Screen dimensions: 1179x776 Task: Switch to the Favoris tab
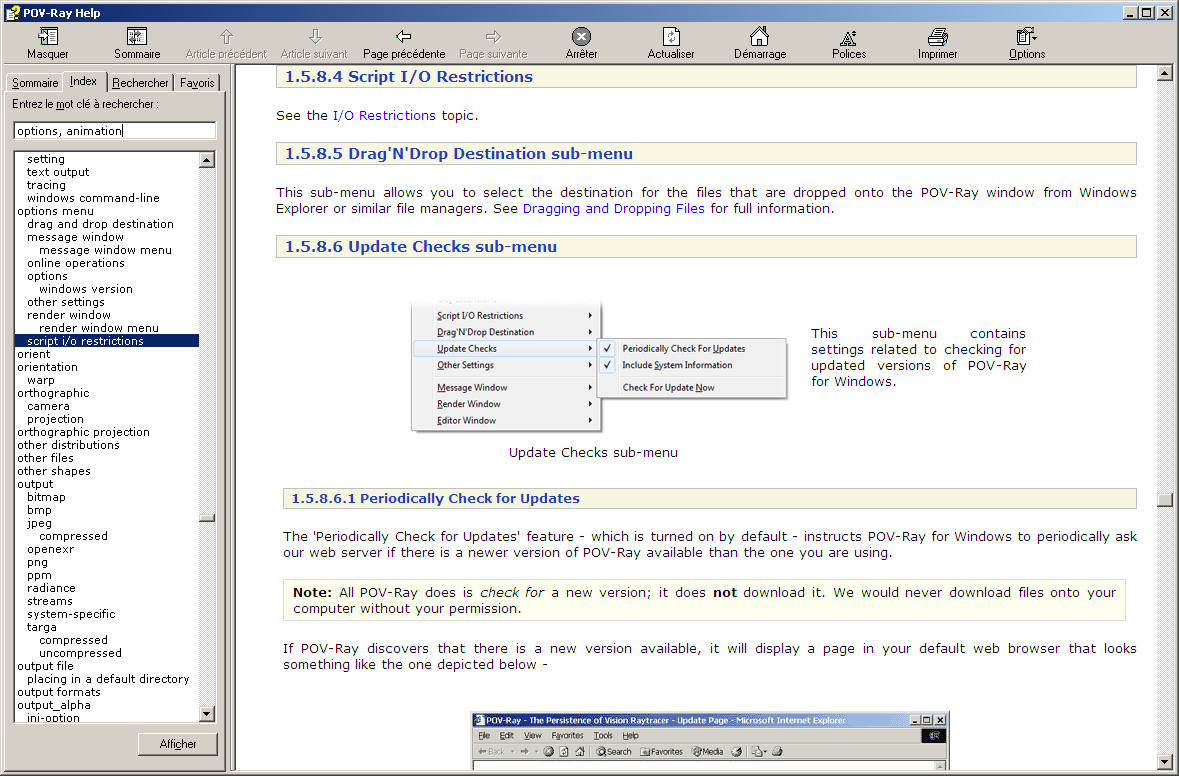point(197,83)
